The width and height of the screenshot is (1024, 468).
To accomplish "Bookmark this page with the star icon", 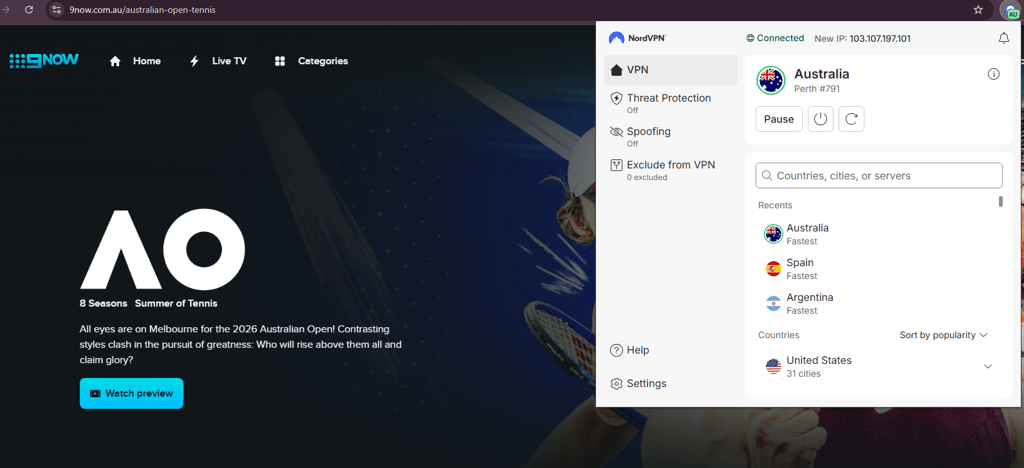I will coord(978,10).
